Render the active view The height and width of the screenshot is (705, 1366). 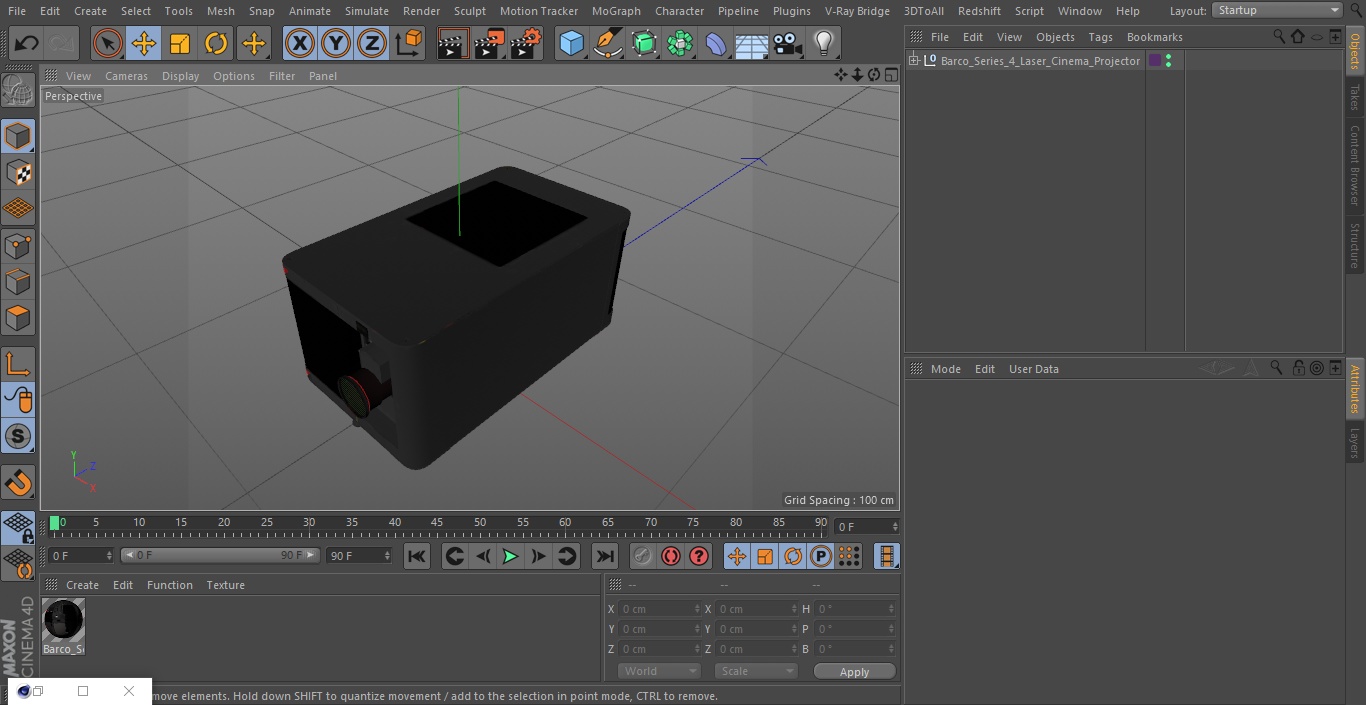[x=453, y=43]
